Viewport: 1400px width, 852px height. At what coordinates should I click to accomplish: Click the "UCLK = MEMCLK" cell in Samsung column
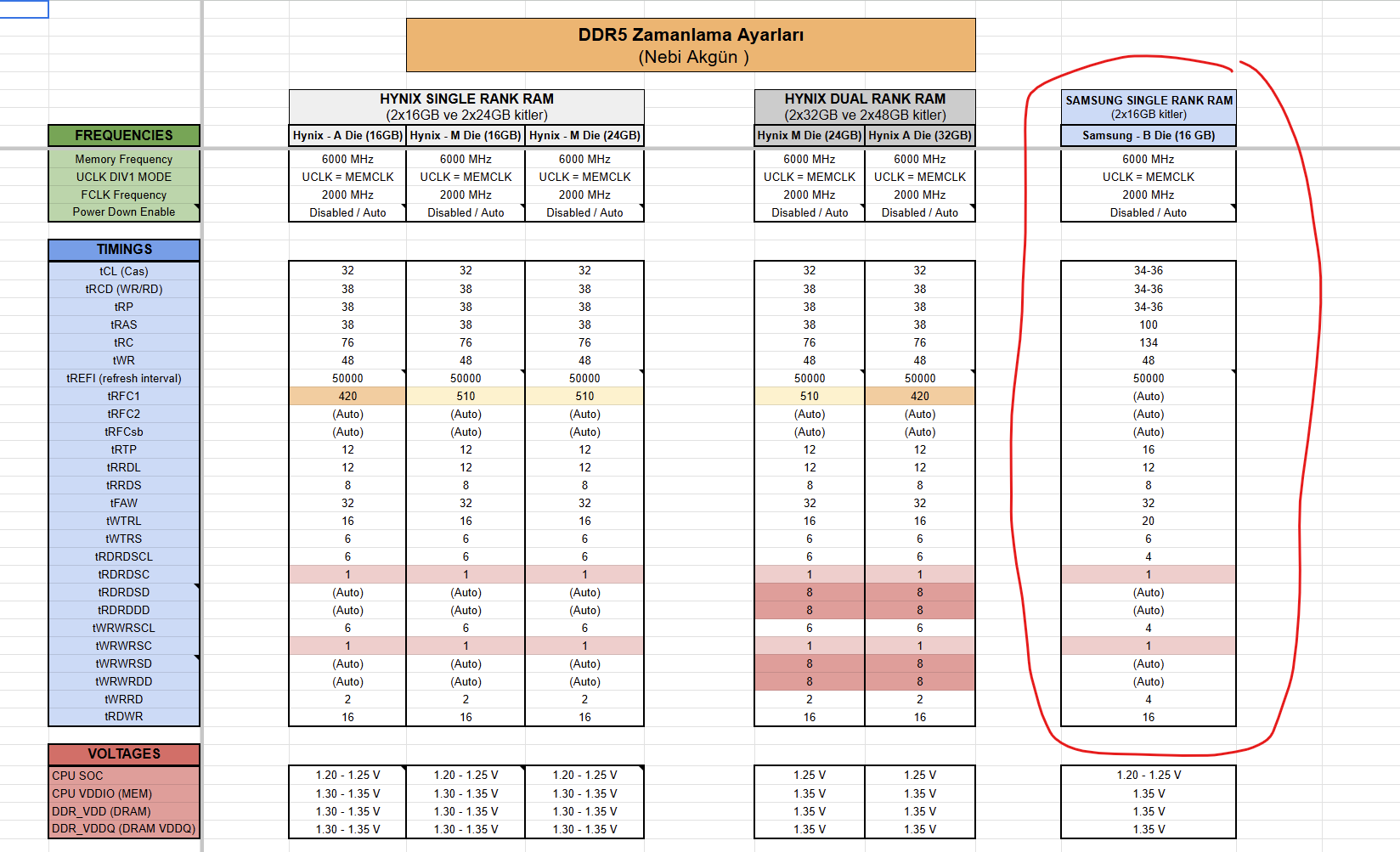coord(1149,177)
